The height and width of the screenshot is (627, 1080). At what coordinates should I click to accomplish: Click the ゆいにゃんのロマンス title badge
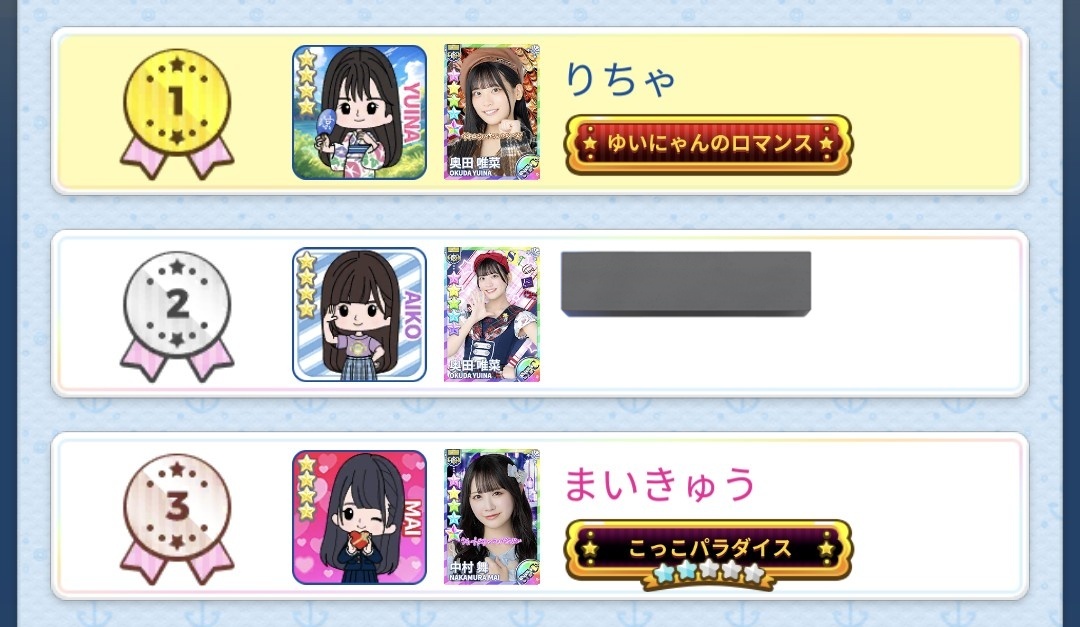coord(708,144)
